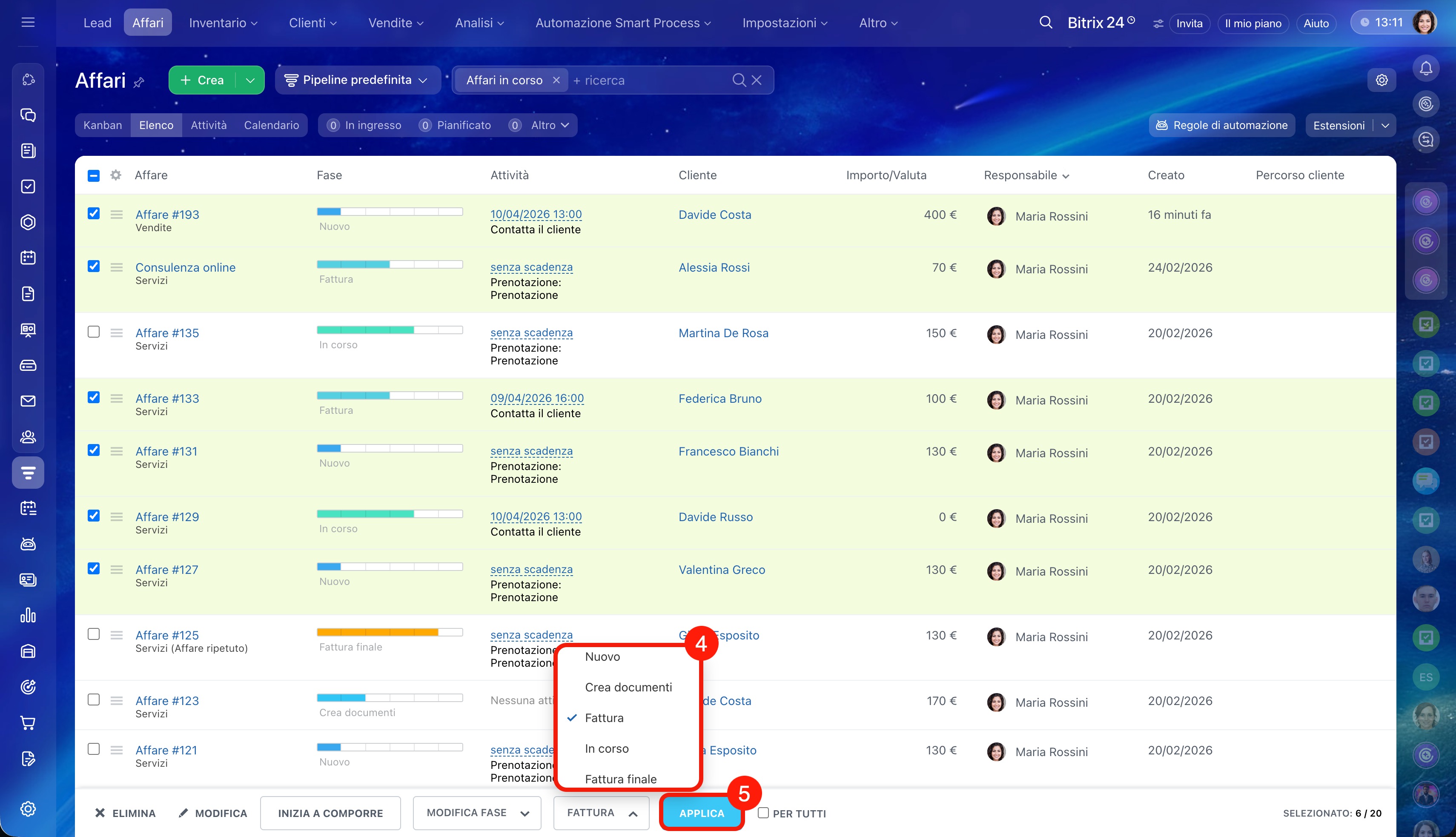Open the mail envelope icon in sidebar
This screenshot has width=1456, height=837.
point(28,401)
